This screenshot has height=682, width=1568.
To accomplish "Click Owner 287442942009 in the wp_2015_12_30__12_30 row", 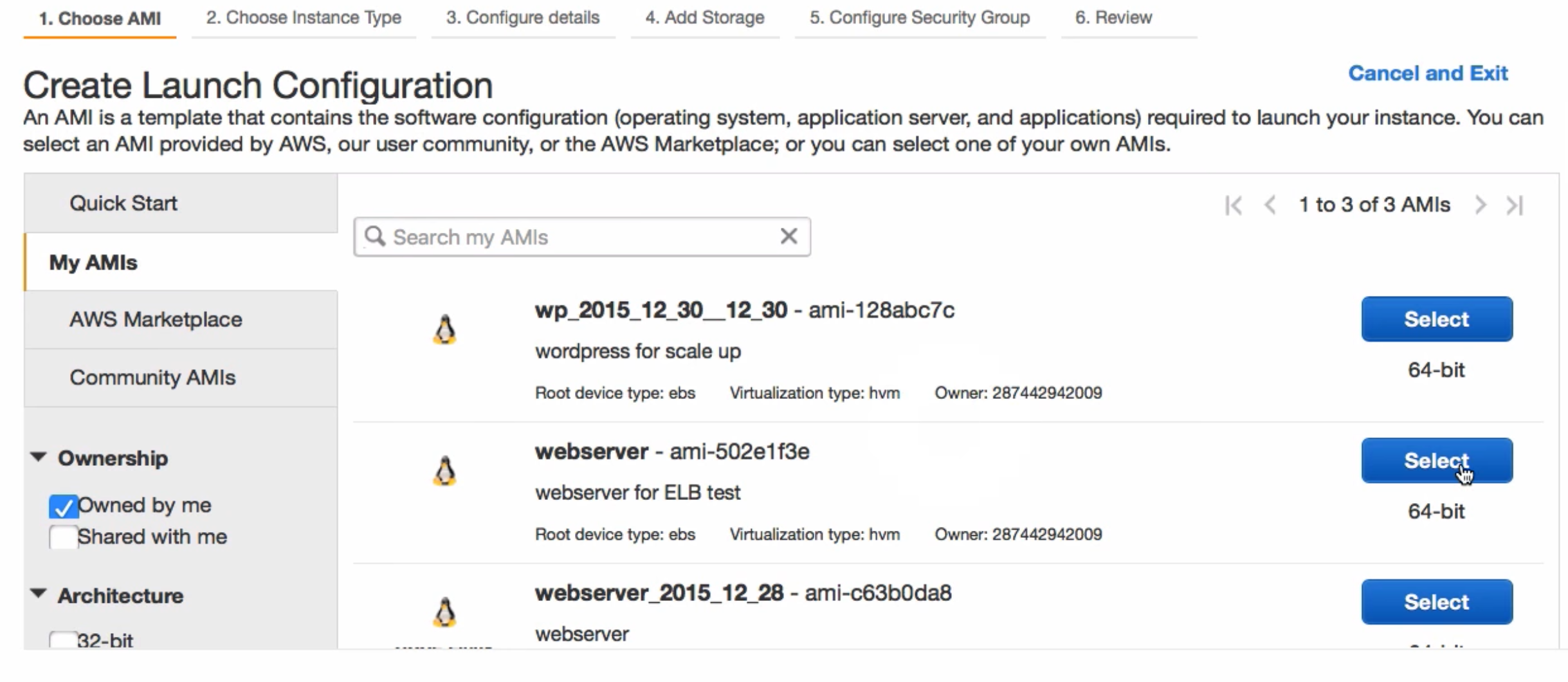I will pyautogui.click(x=1018, y=392).
